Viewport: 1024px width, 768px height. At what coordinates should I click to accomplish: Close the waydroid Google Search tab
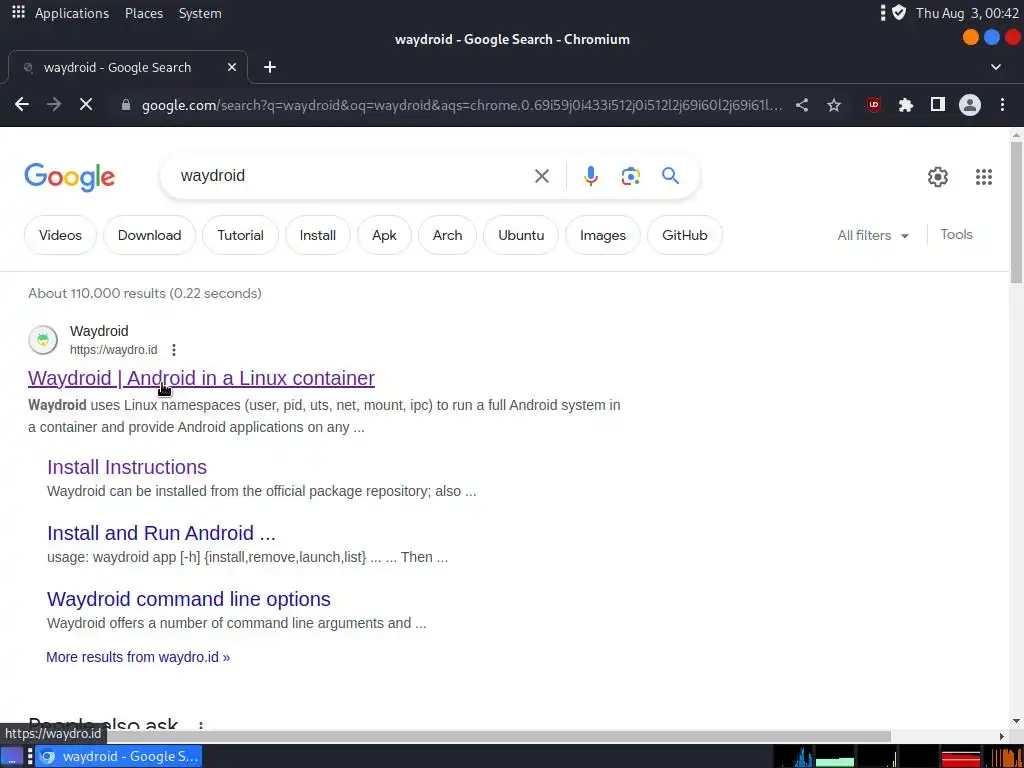click(232, 67)
